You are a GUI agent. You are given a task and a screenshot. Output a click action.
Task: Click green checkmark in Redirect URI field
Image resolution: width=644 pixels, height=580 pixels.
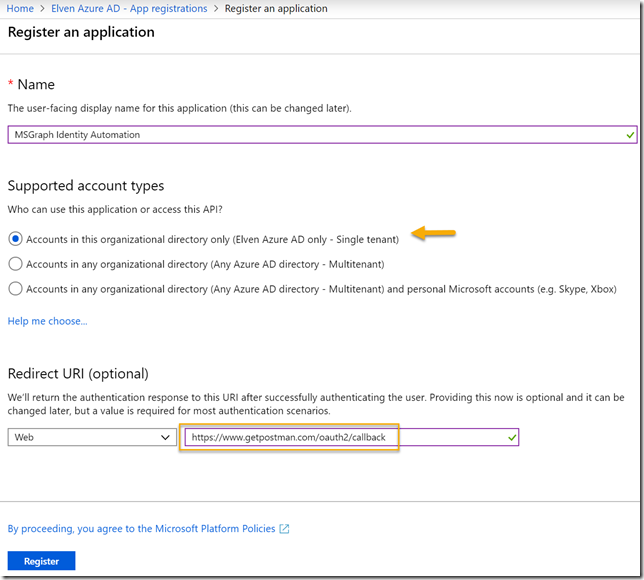[x=512, y=437]
